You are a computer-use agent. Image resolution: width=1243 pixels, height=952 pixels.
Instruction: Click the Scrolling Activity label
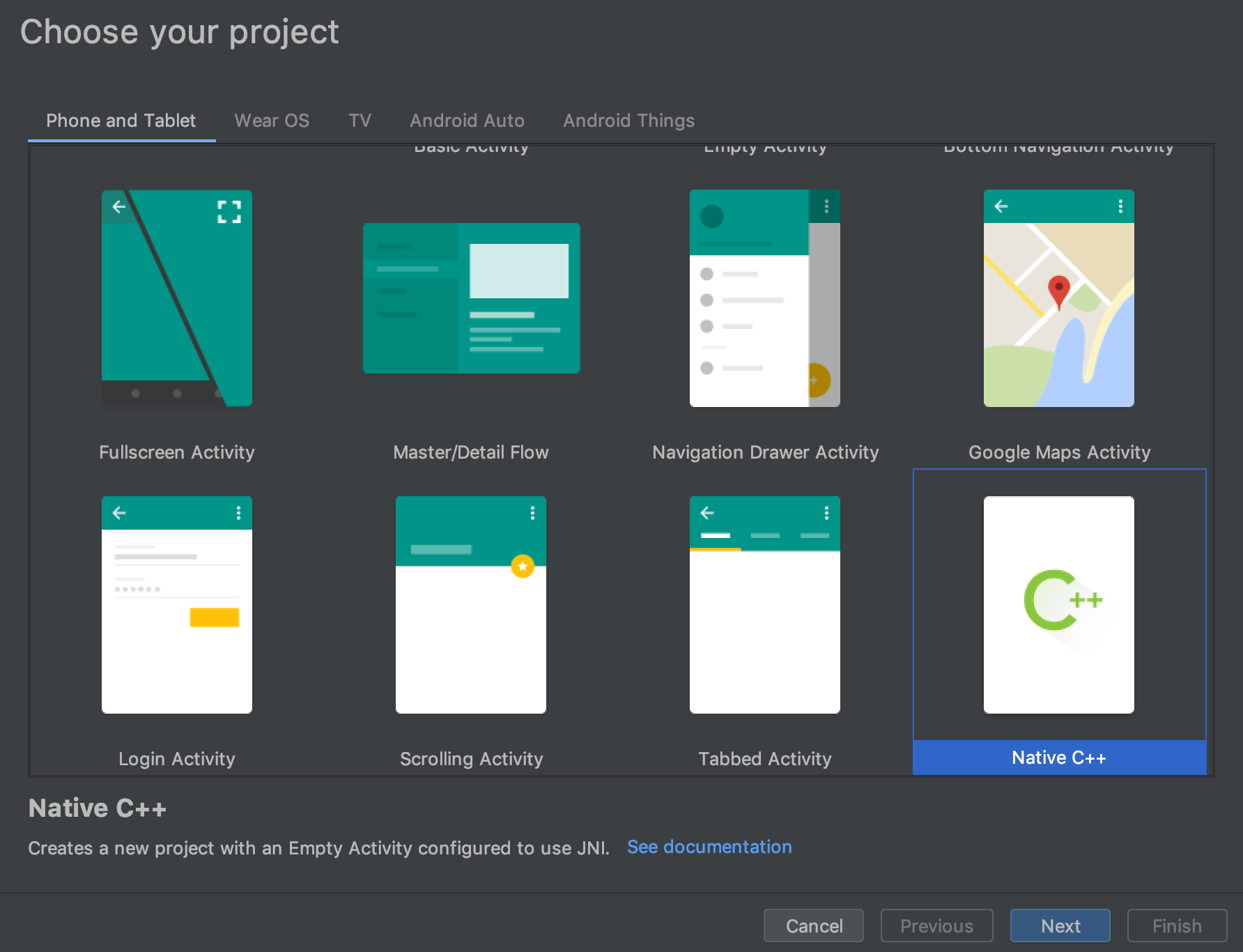pos(471,759)
